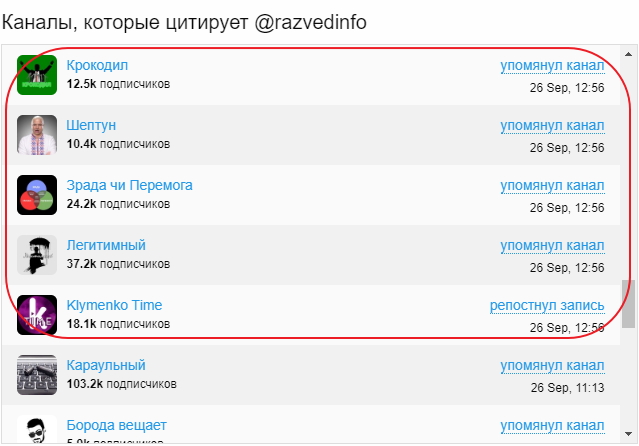Click the Крокодил channel avatar icon

[x=37, y=75]
